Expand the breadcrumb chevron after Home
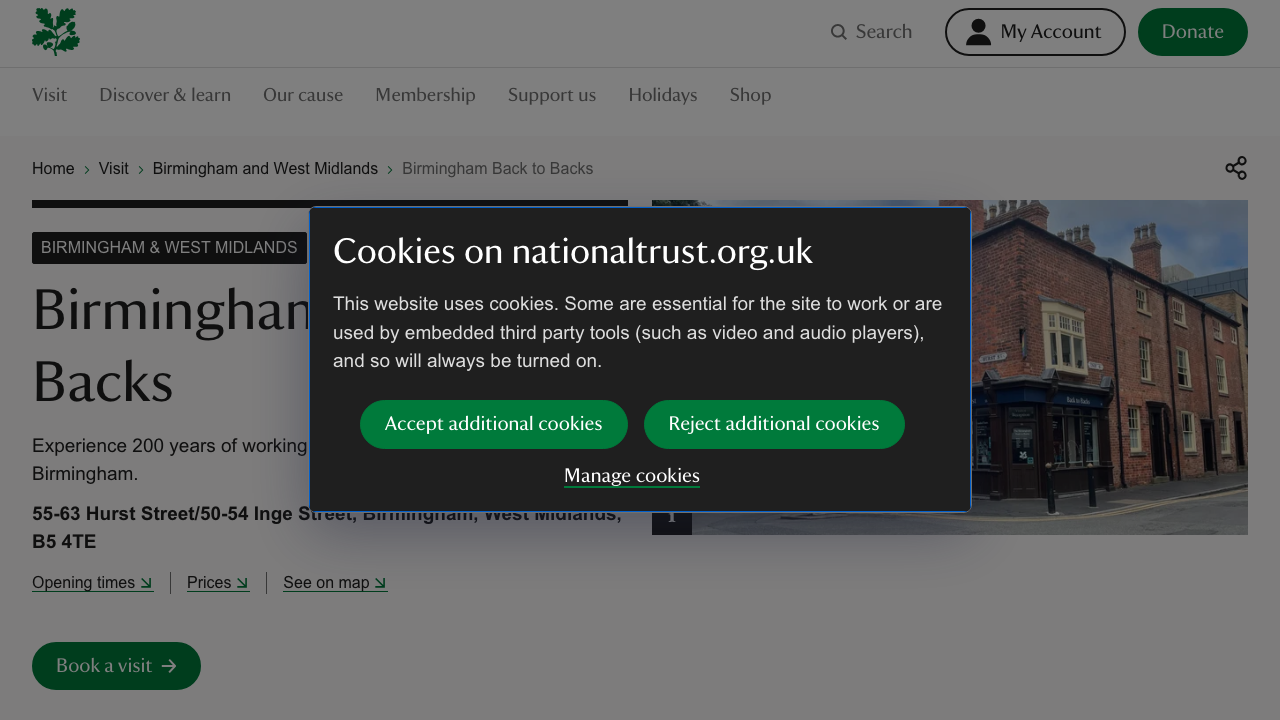This screenshot has height=720, width=1280. click(86, 169)
